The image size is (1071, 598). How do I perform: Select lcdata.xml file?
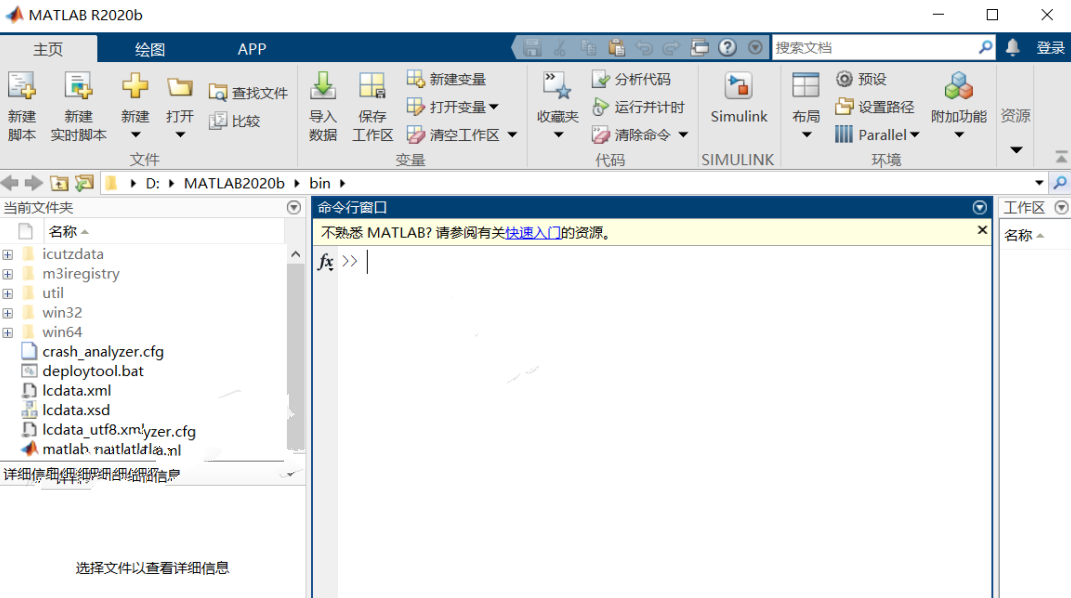click(x=76, y=390)
